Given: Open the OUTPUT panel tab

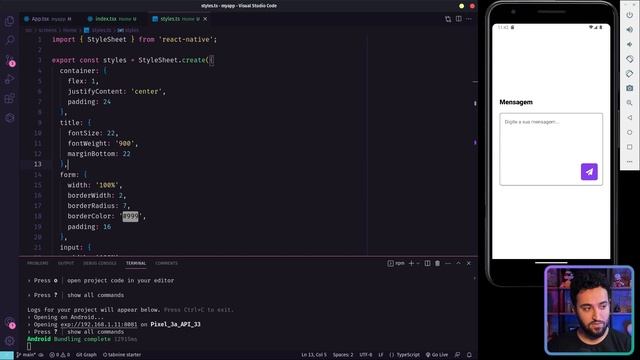Looking at the screenshot, I should (x=66, y=263).
